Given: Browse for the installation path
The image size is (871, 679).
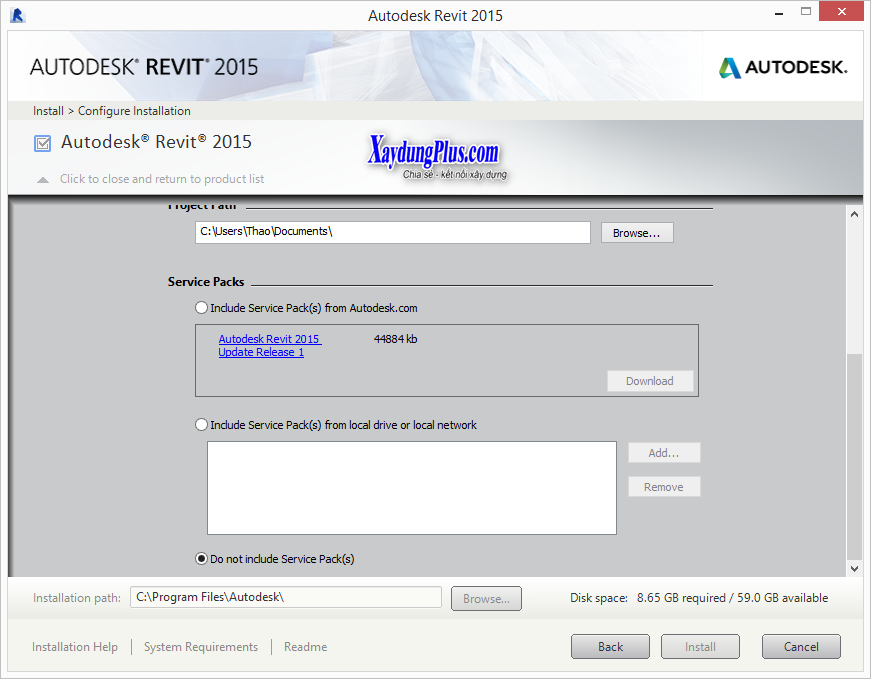Looking at the screenshot, I should click(486, 598).
